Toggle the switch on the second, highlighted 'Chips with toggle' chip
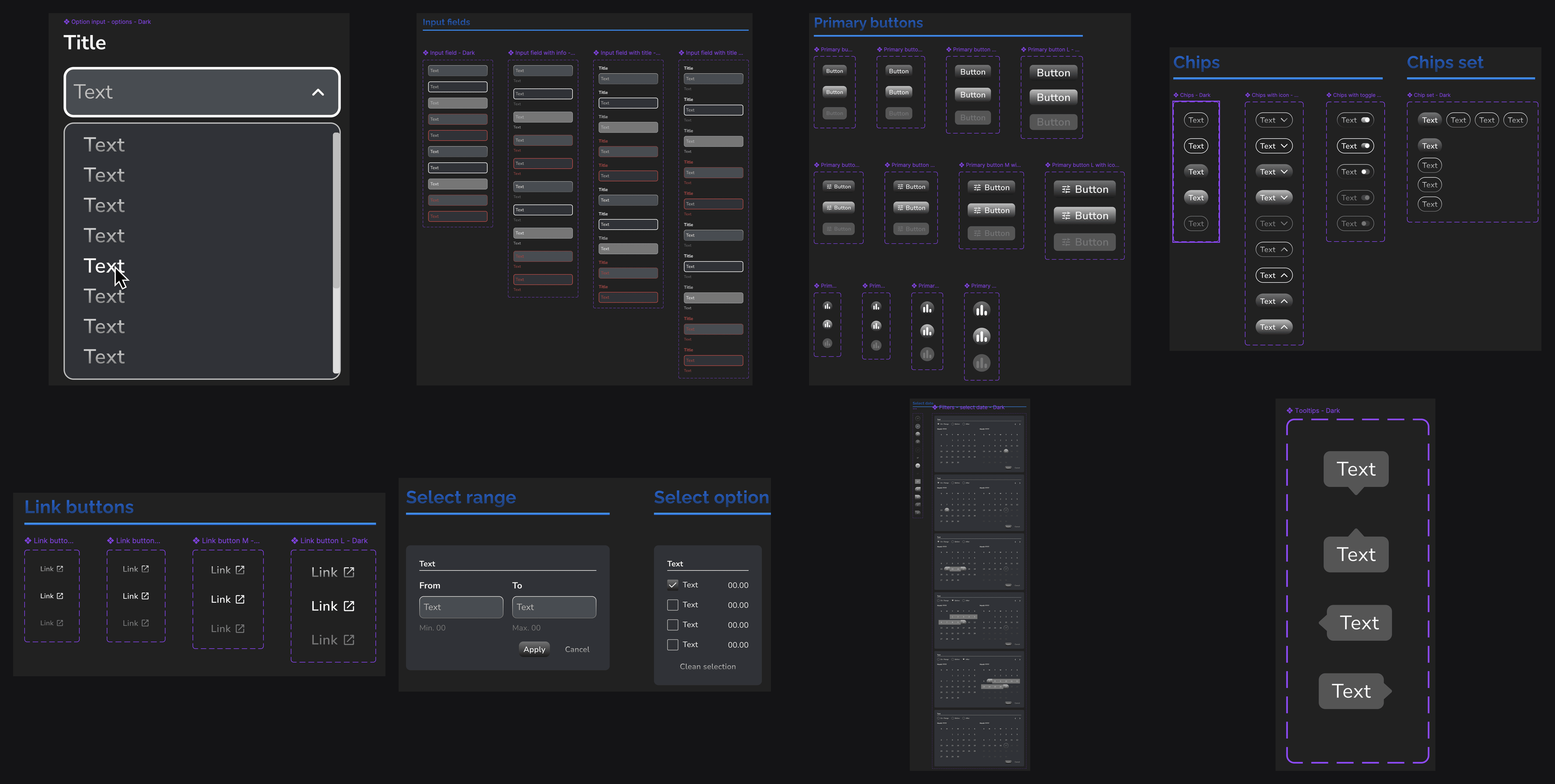1555x784 pixels. [1365, 146]
